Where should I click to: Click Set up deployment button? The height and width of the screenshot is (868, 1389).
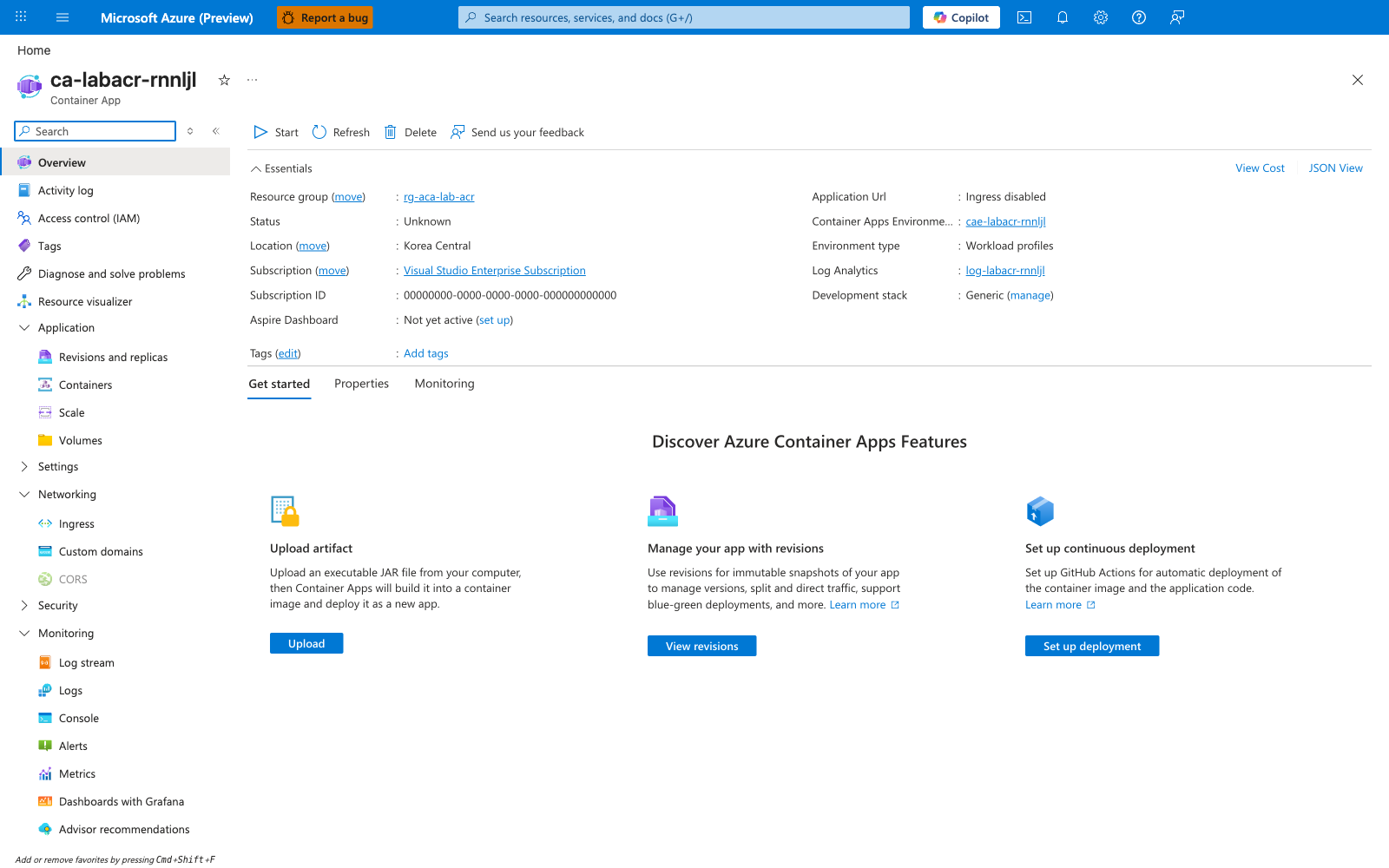(1092, 646)
